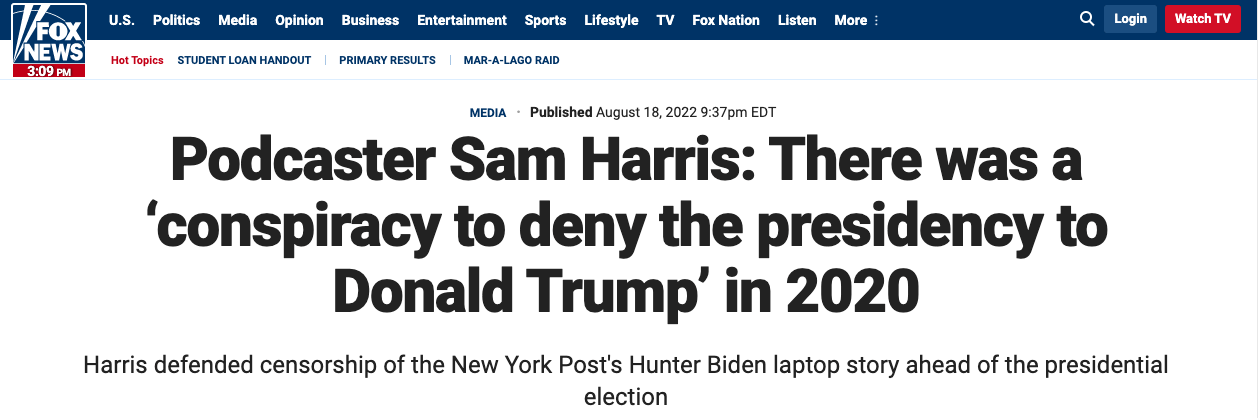Image resolution: width=1258 pixels, height=418 pixels.
Task: Go to the Sports section
Action: 545,20
